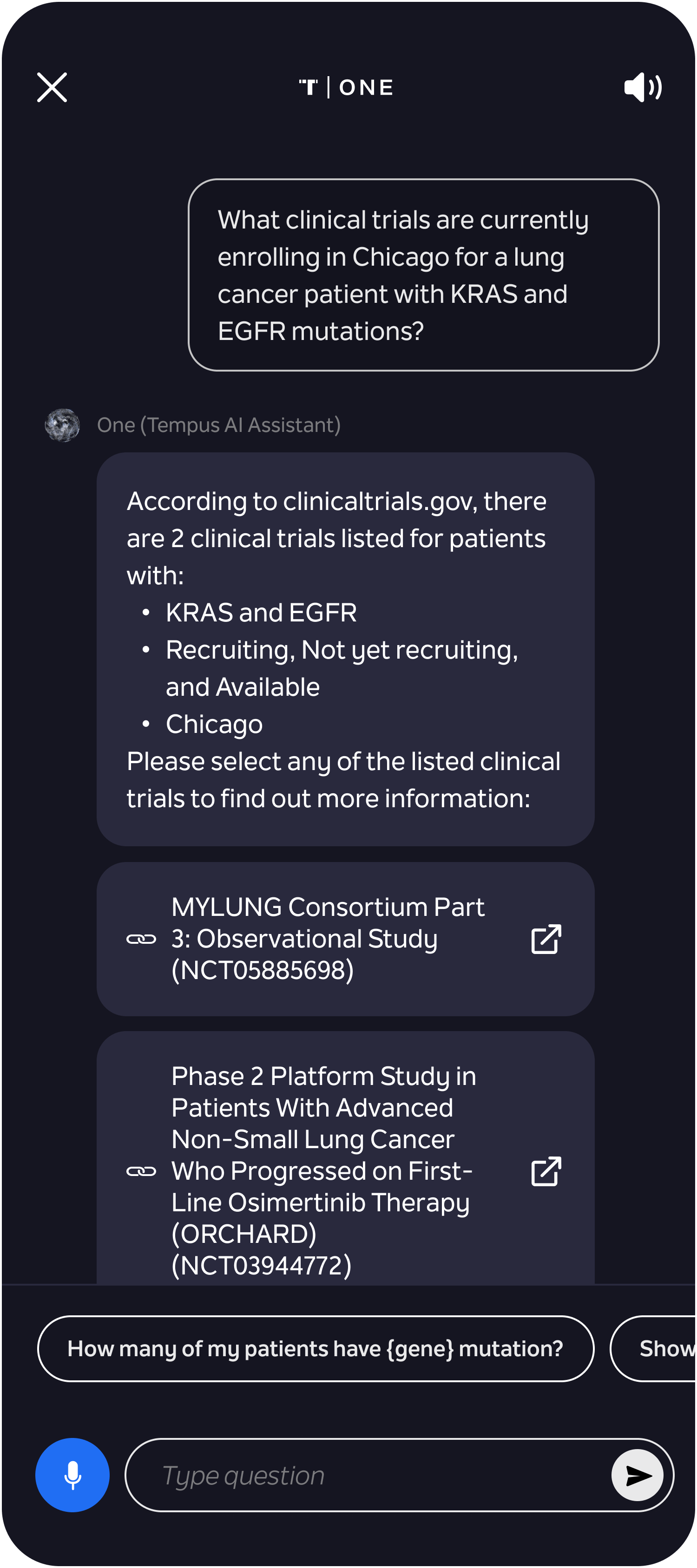The image size is (697, 1568).
Task: Click the T ONE logo header
Action: point(346,87)
